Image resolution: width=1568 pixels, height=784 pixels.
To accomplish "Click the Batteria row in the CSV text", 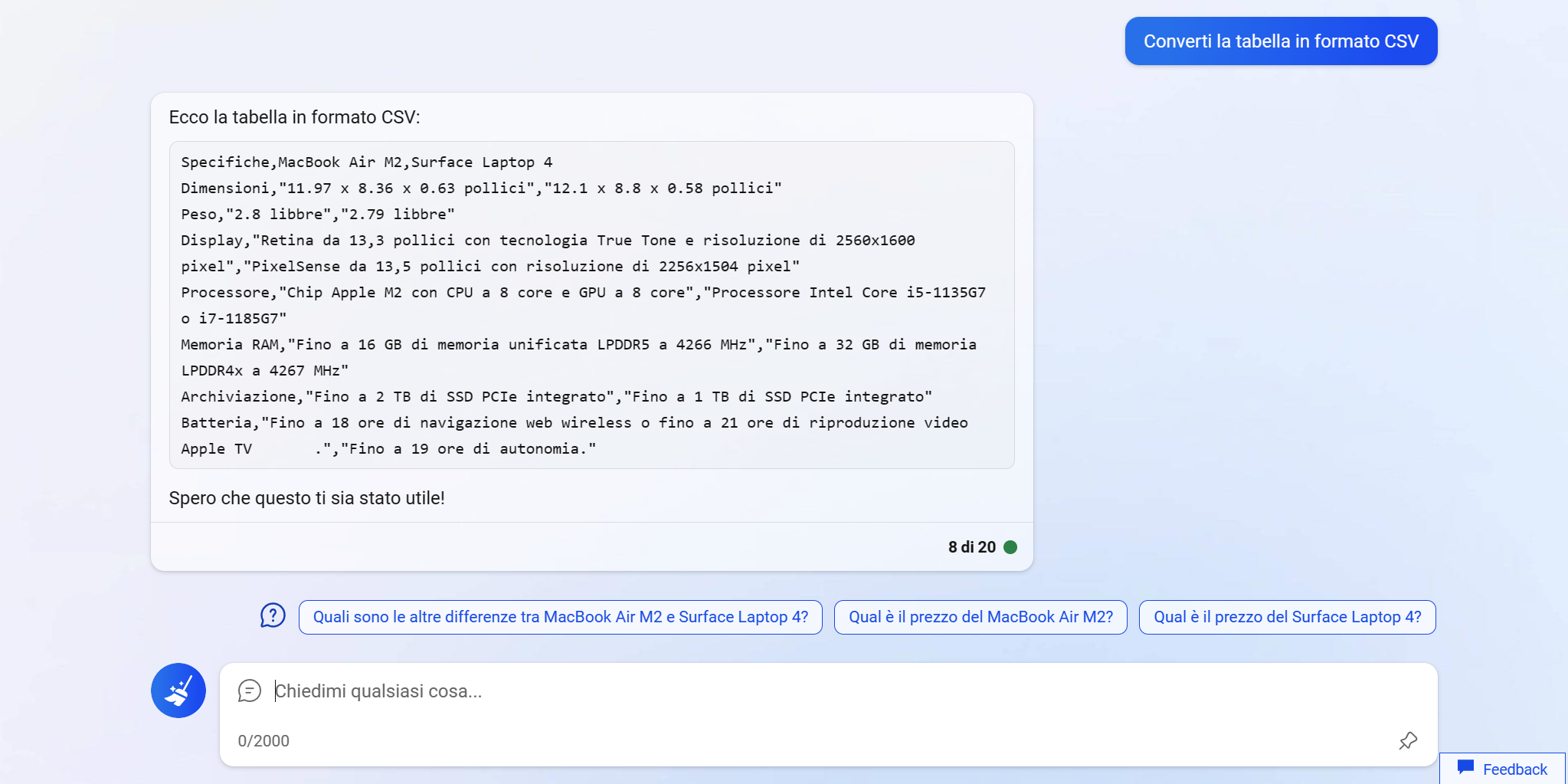I will 574,422.
